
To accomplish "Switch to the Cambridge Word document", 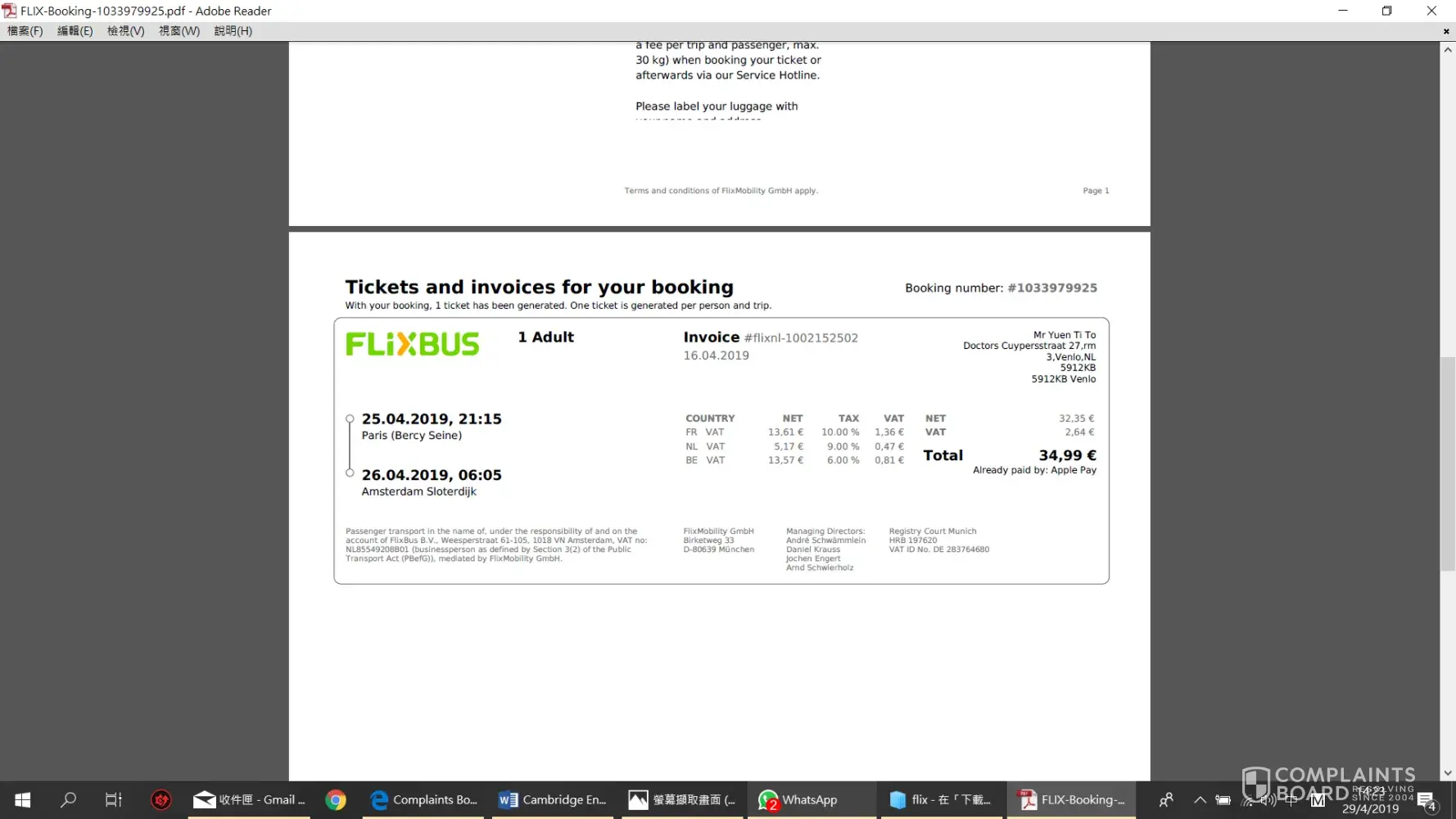I will point(553,800).
